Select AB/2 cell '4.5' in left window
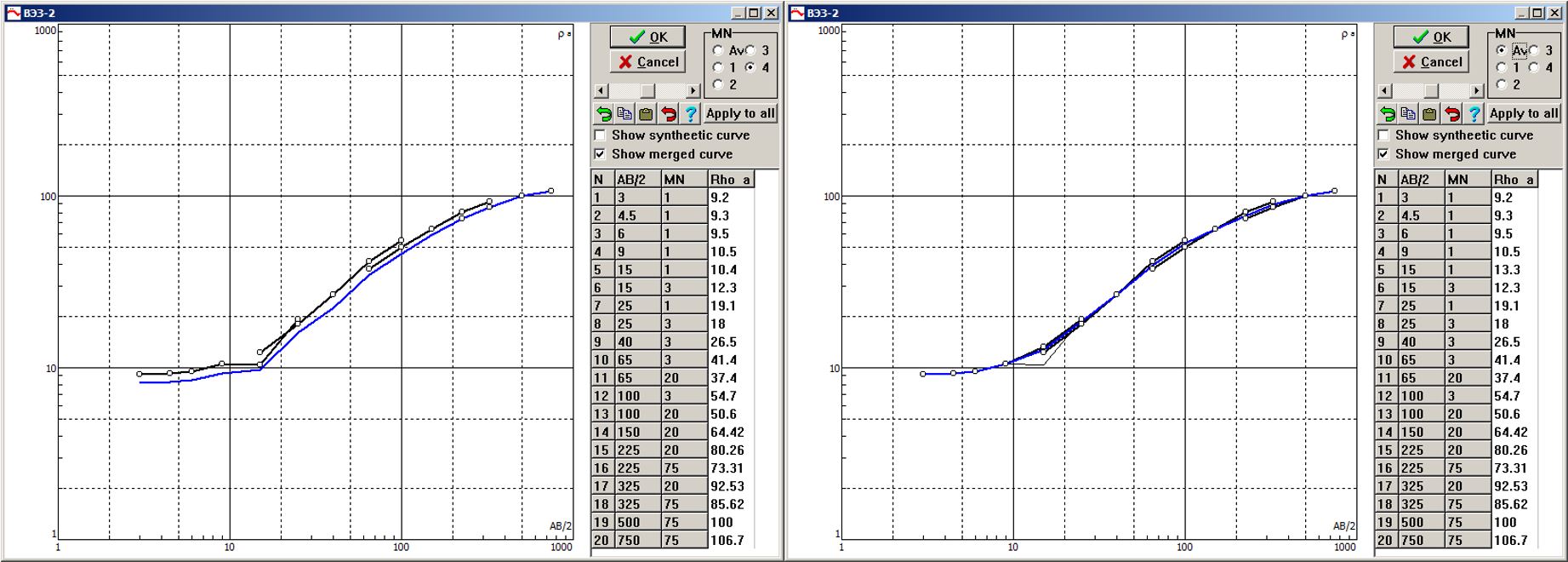The height and width of the screenshot is (562, 1568). [637, 215]
